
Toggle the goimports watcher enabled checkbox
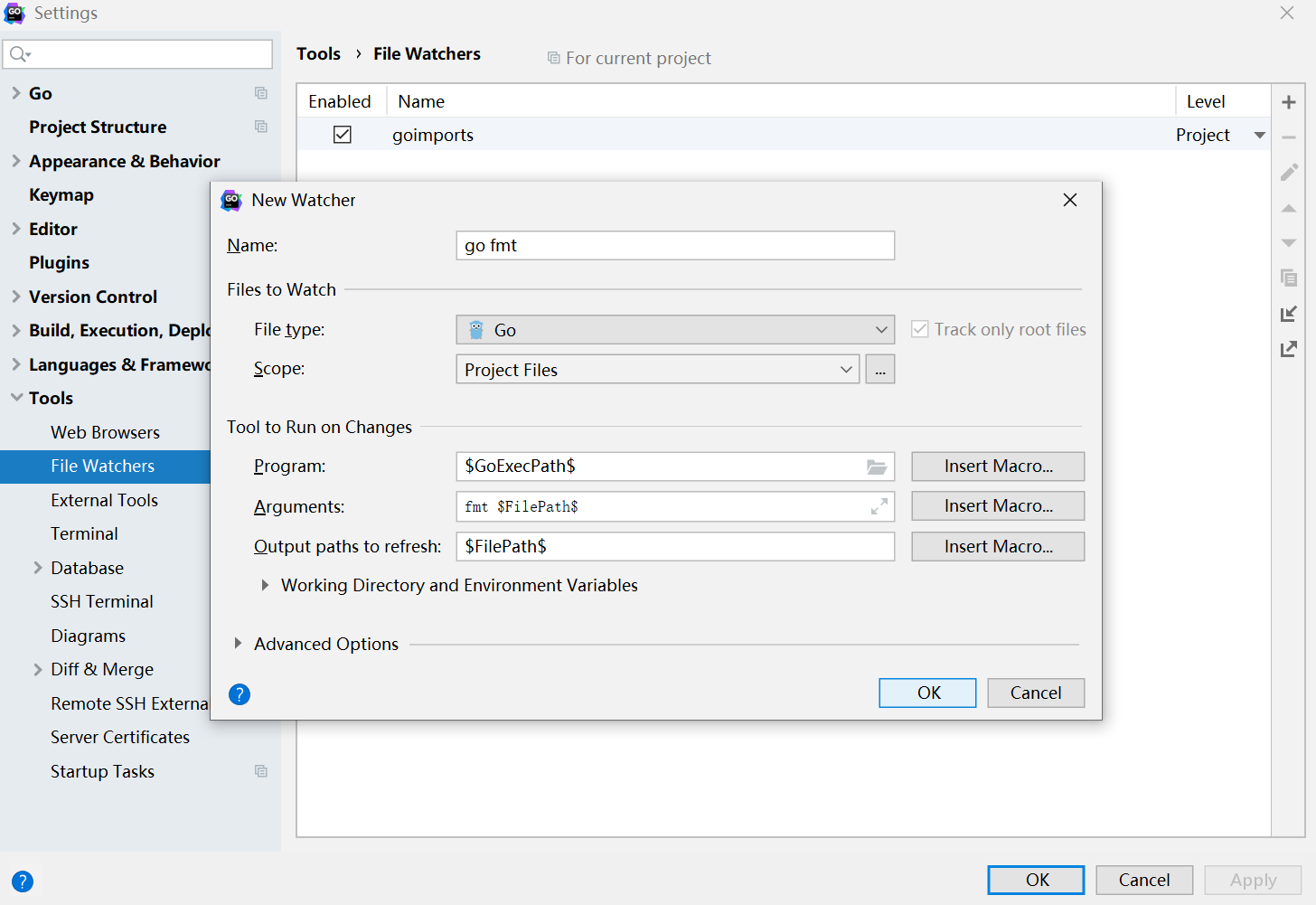343,135
